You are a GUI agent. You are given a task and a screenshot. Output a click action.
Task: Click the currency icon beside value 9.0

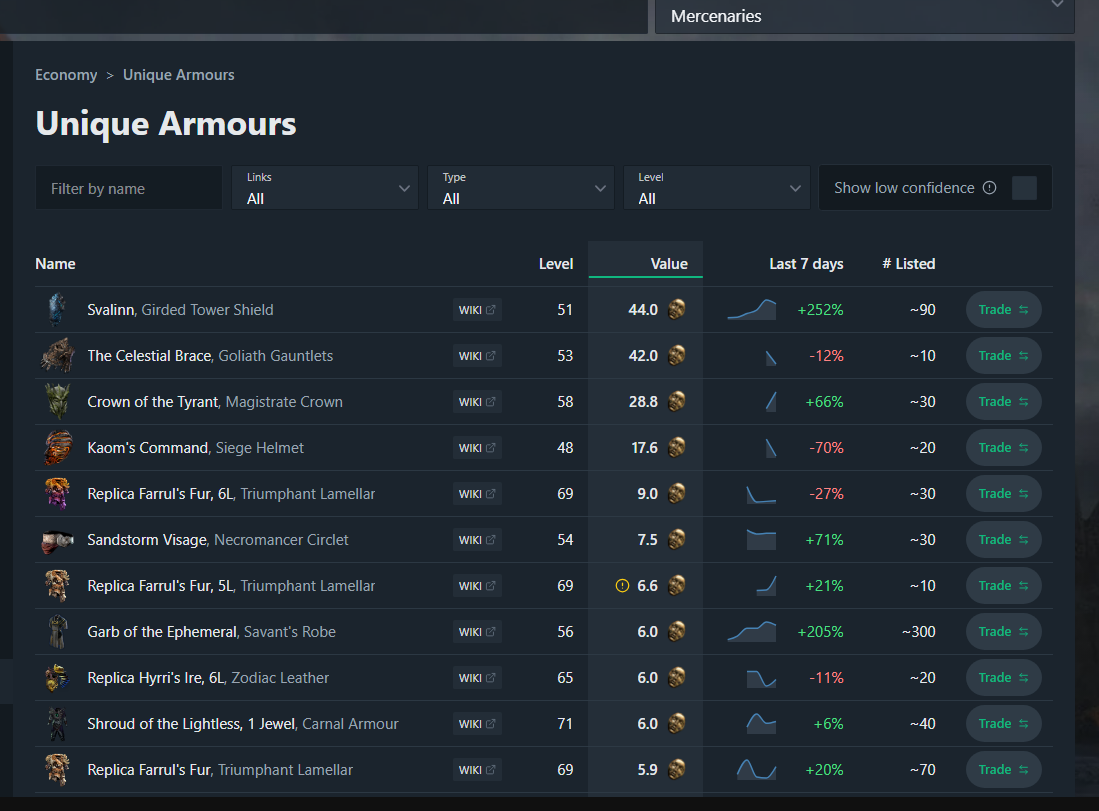point(676,493)
